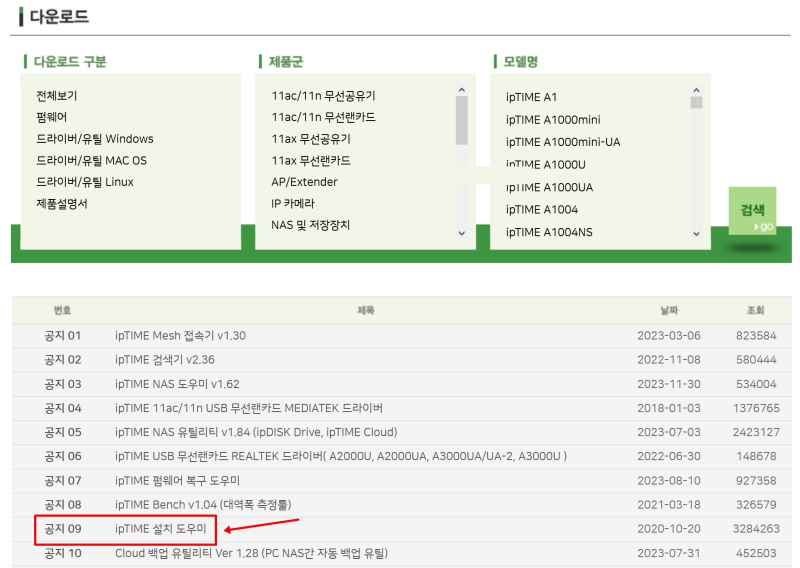
Task: Click down arrow of 모델명 list scrollbar
Action: pyautogui.click(x=696, y=234)
